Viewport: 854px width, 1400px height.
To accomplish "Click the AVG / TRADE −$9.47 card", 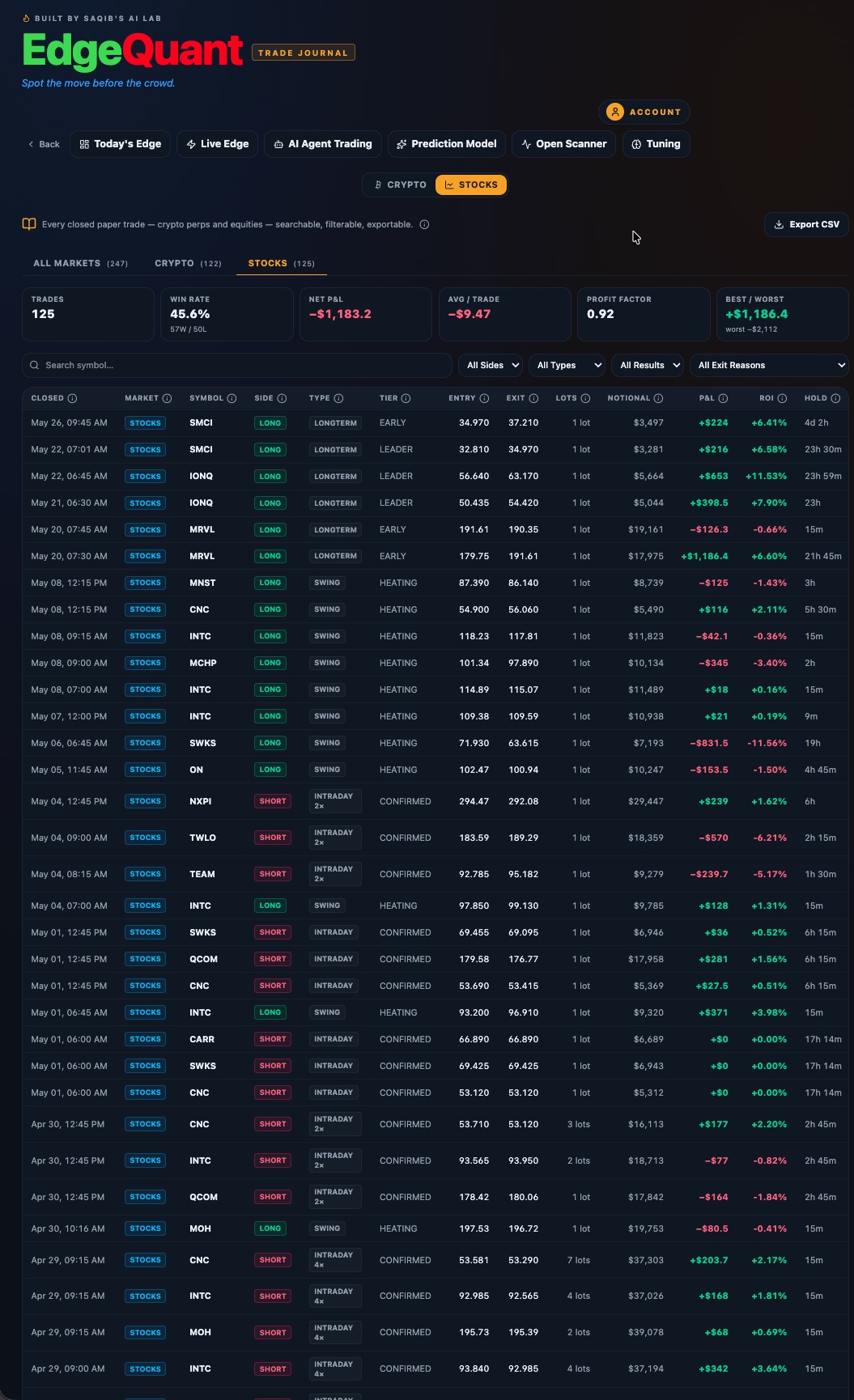I will point(504,314).
